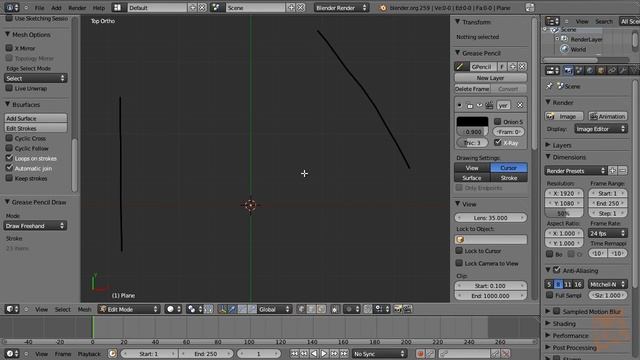
Task: Open the Render menu
Action: [x=77, y=7]
